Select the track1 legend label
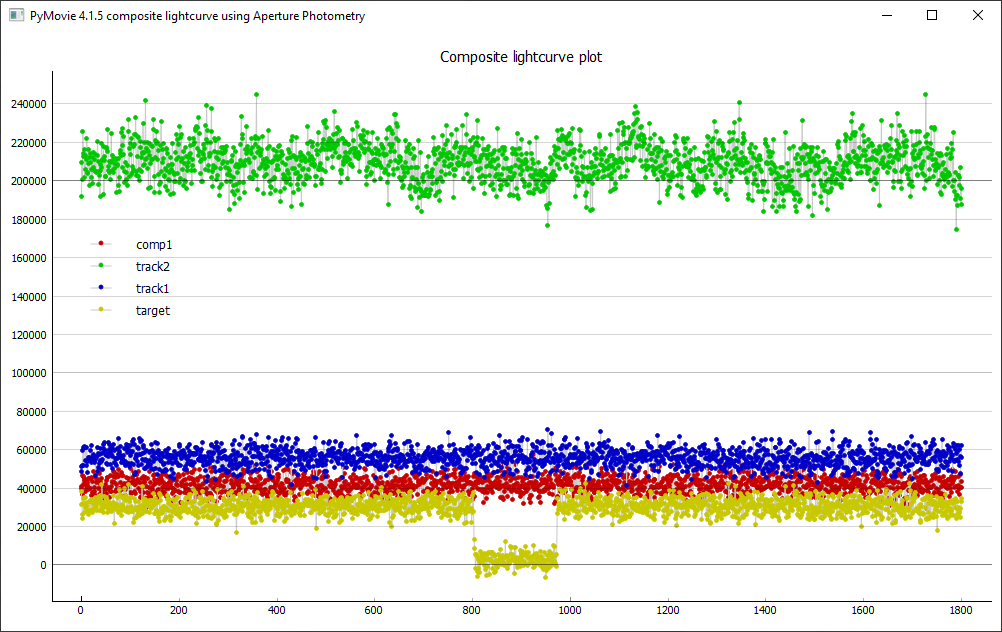 154,288
